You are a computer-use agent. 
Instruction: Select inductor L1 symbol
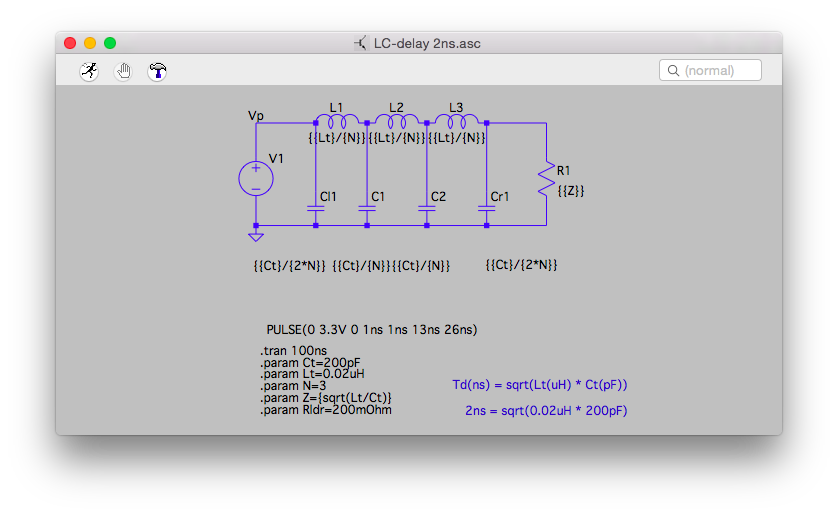[337, 121]
